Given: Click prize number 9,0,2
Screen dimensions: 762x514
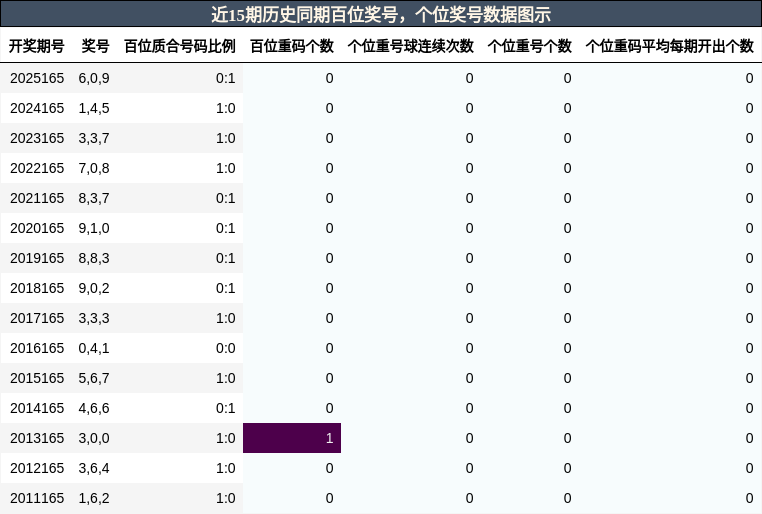Looking at the screenshot, I should [x=94, y=289].
